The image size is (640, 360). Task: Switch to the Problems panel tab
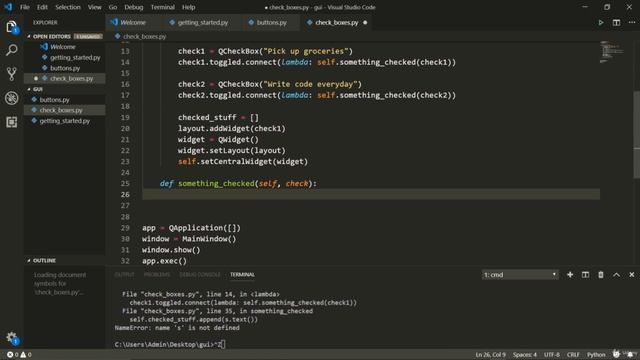point(157,275)
